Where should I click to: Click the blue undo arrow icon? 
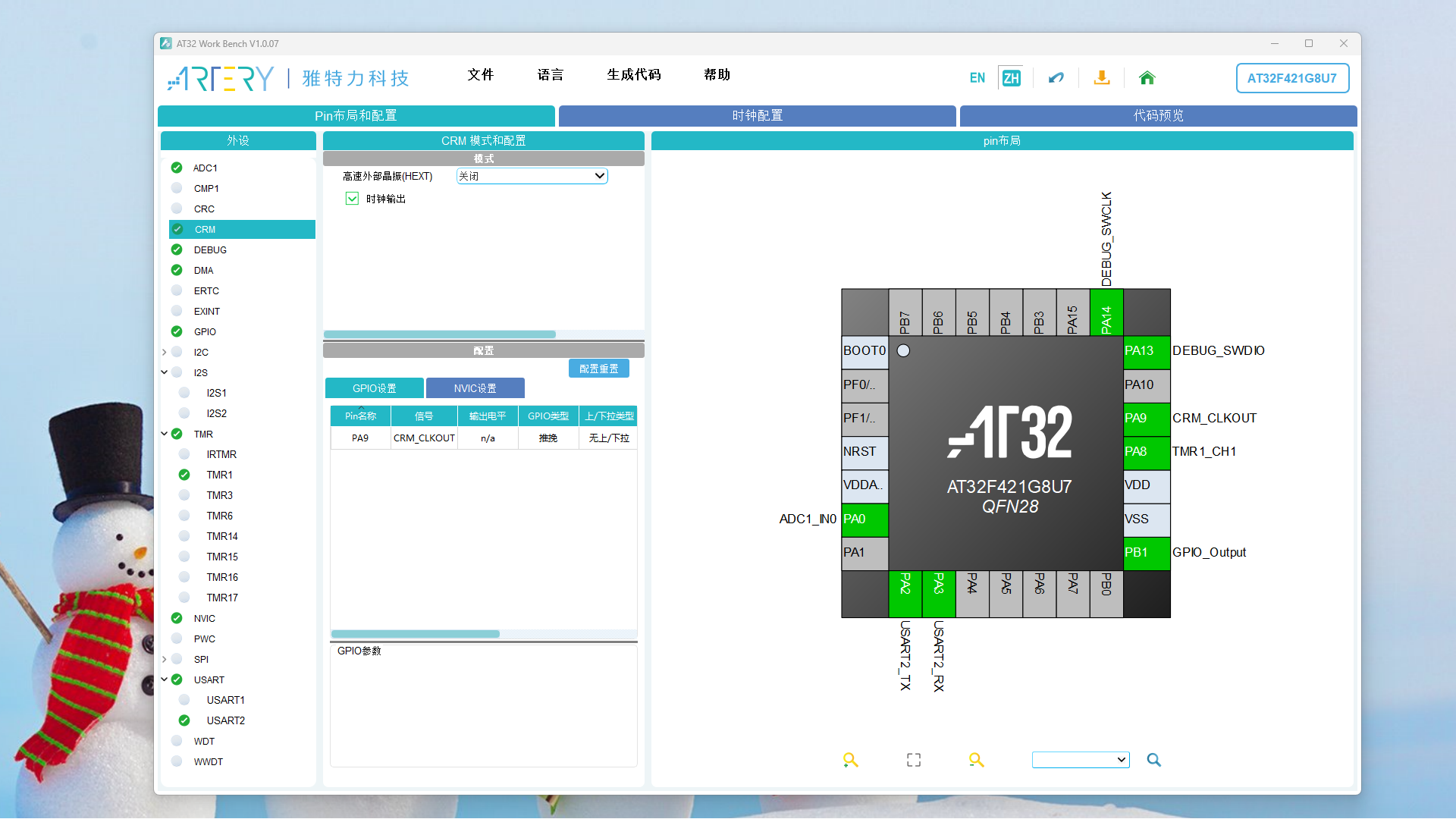pyautogui.click(x=1056, y=77)
